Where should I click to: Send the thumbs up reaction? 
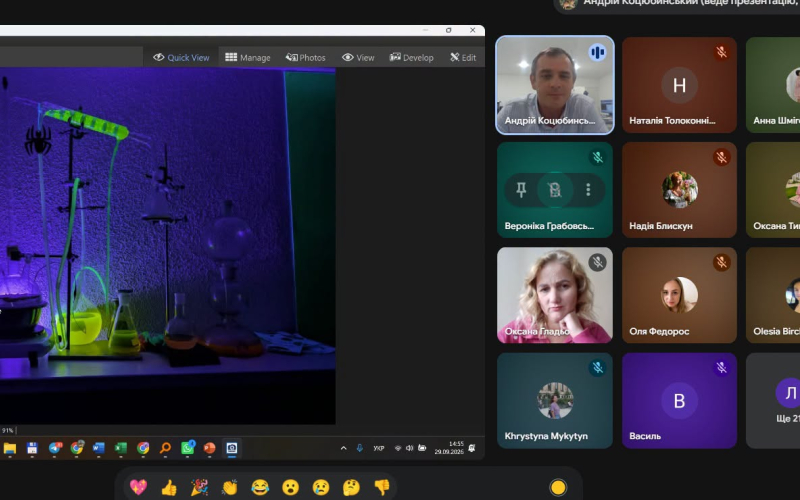tap(169, 487)
